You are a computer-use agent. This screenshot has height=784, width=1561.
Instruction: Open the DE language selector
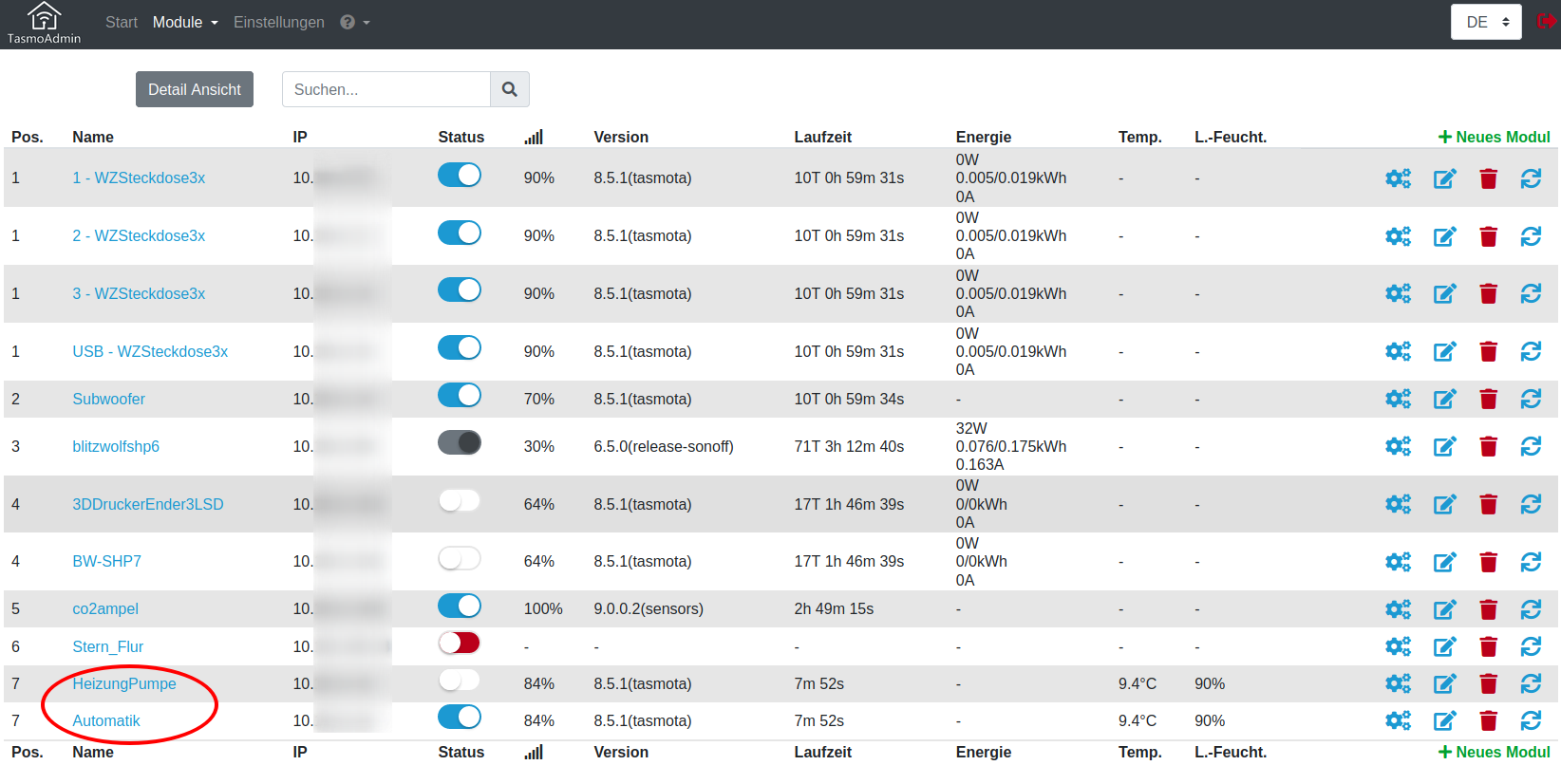pyautogui.click(x=1486, y=22)
